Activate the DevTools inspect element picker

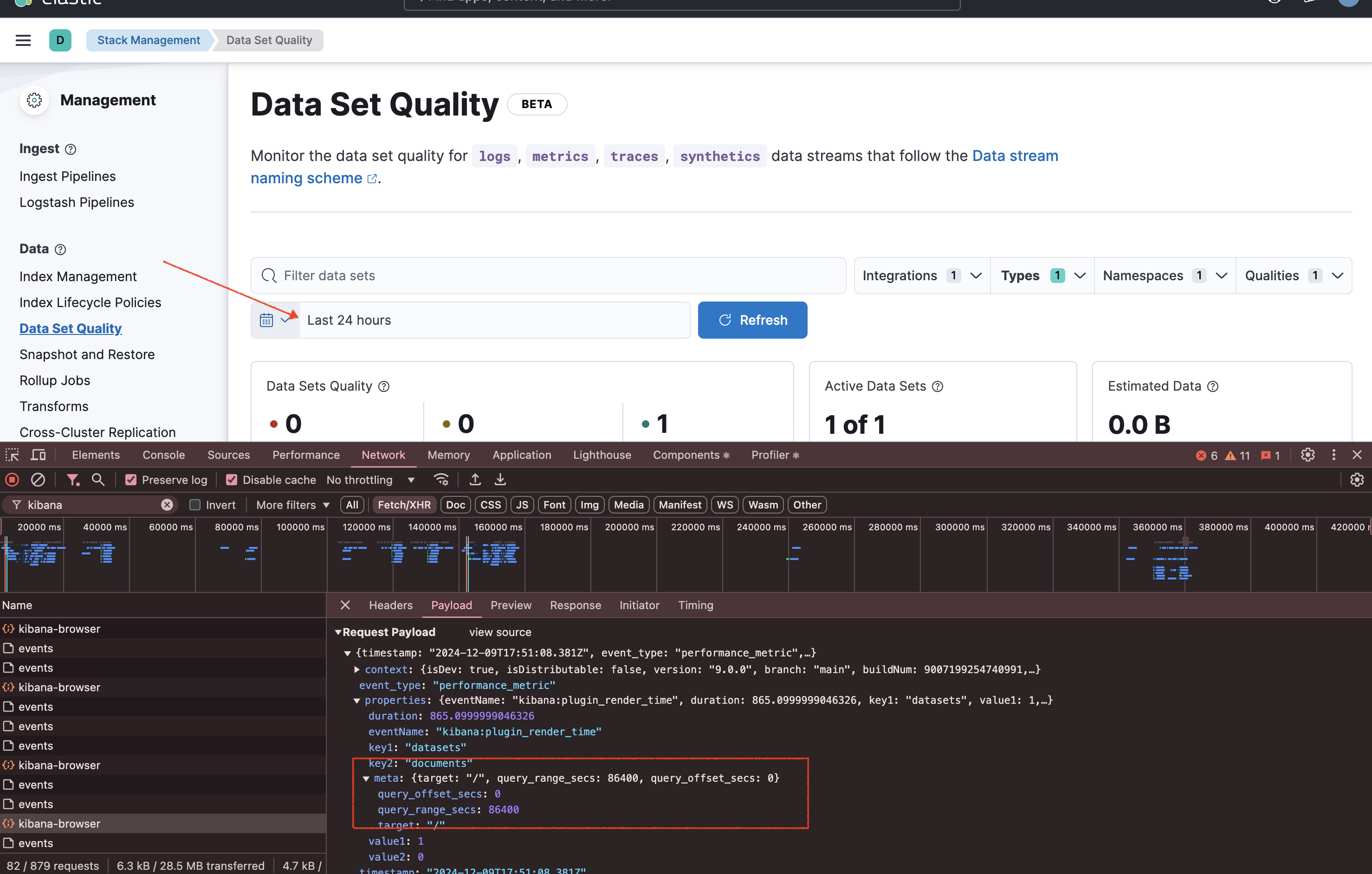click(12, 455)
